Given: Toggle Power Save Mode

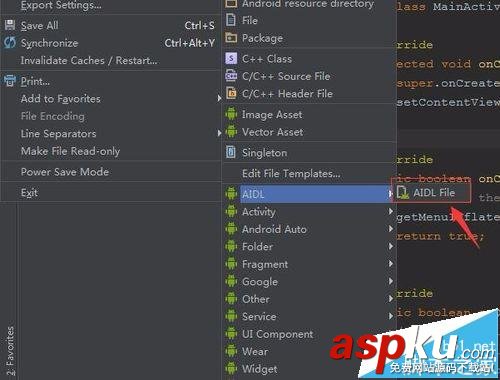Looking at the screenshot, I should 110,172.
